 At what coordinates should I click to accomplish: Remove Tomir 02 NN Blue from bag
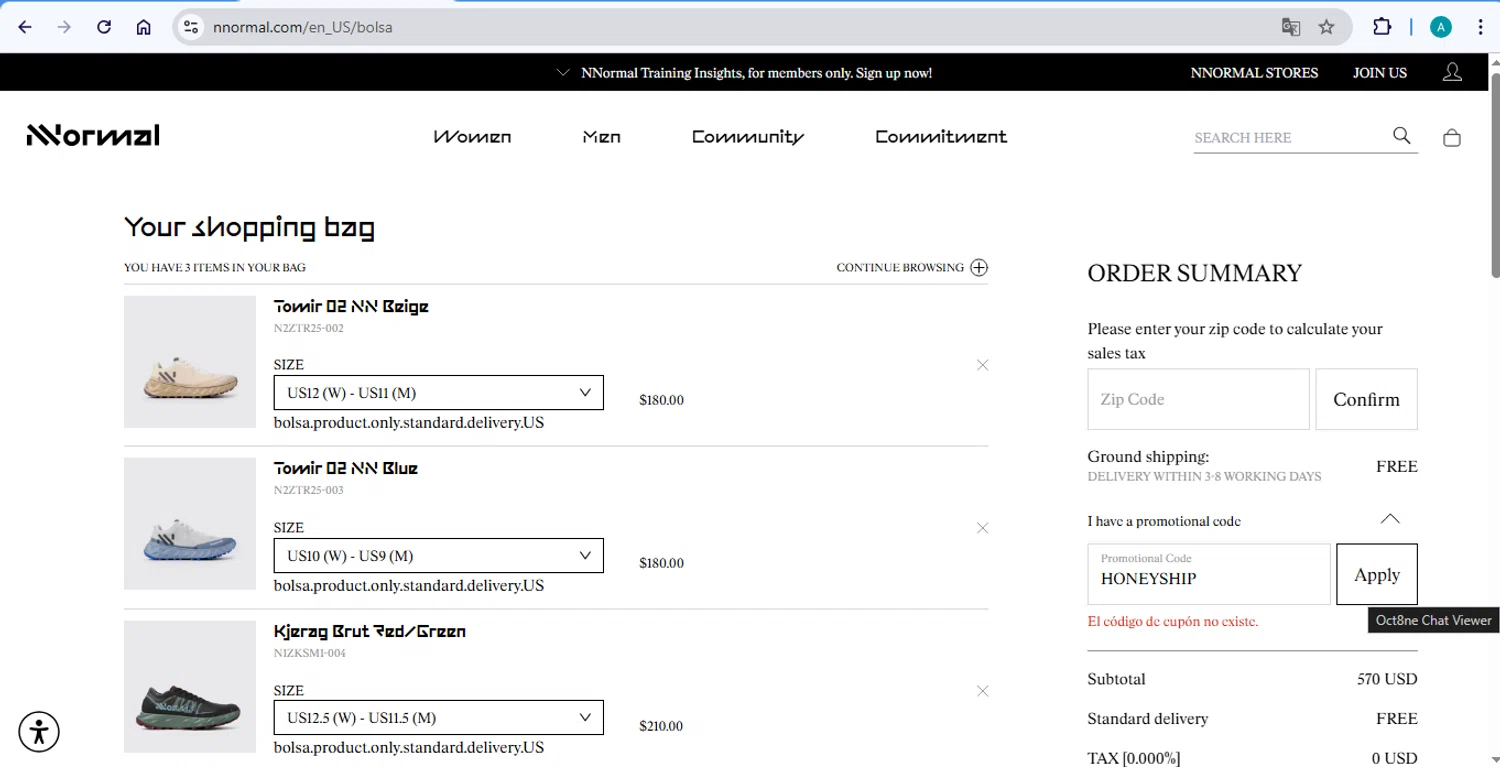[x=983, y=528]
